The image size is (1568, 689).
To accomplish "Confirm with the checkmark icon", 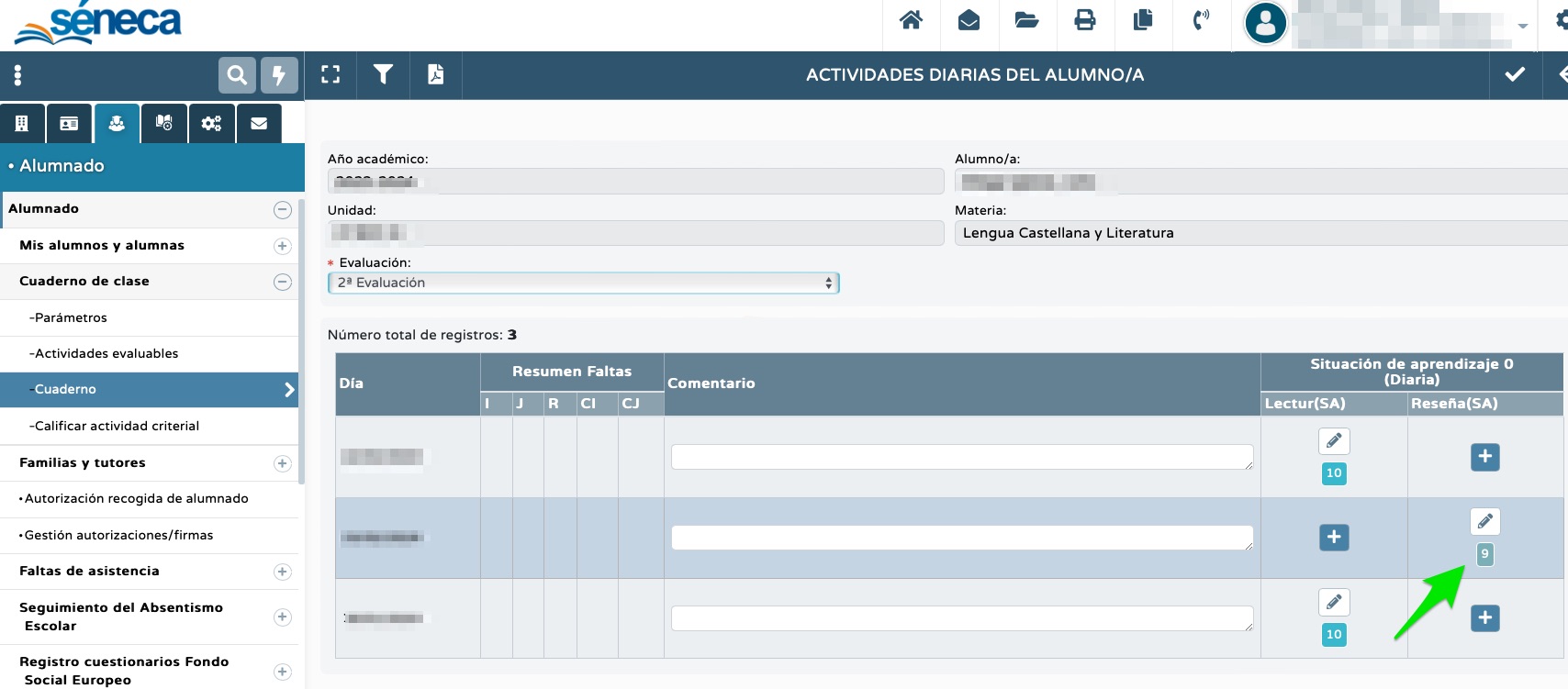I will [1515, 74].
